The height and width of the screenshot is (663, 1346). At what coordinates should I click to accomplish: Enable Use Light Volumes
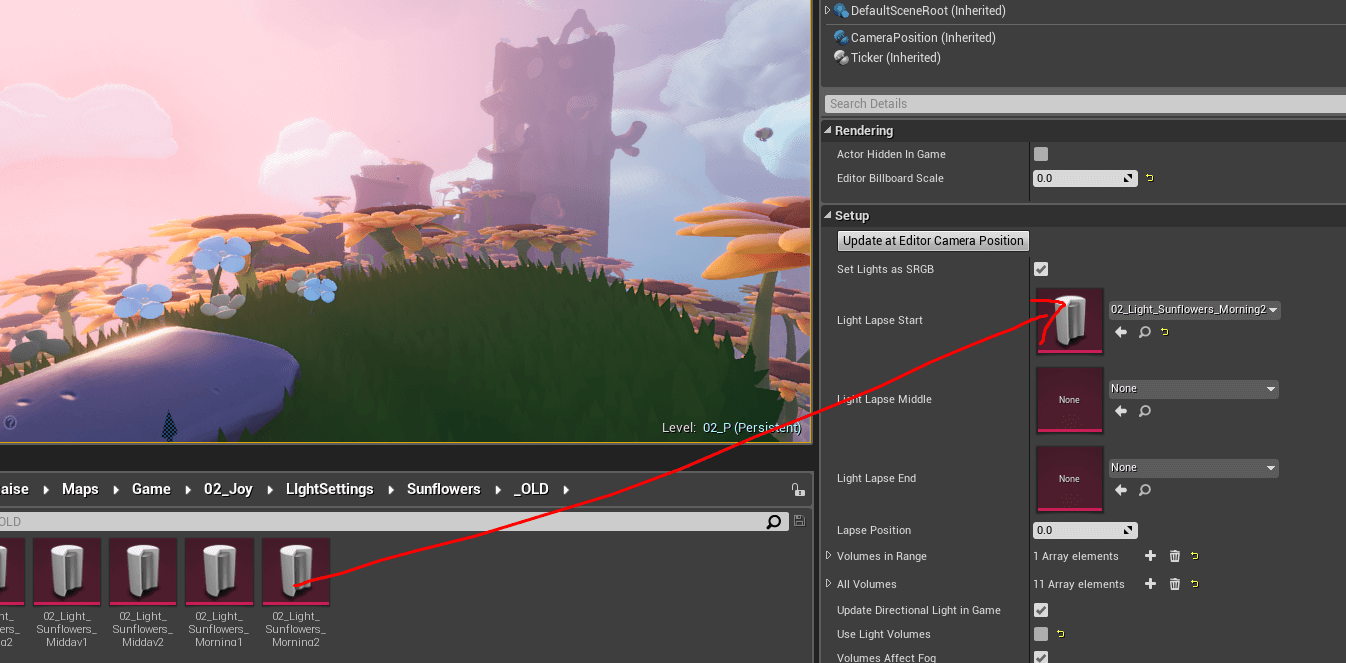point(1041,634)
